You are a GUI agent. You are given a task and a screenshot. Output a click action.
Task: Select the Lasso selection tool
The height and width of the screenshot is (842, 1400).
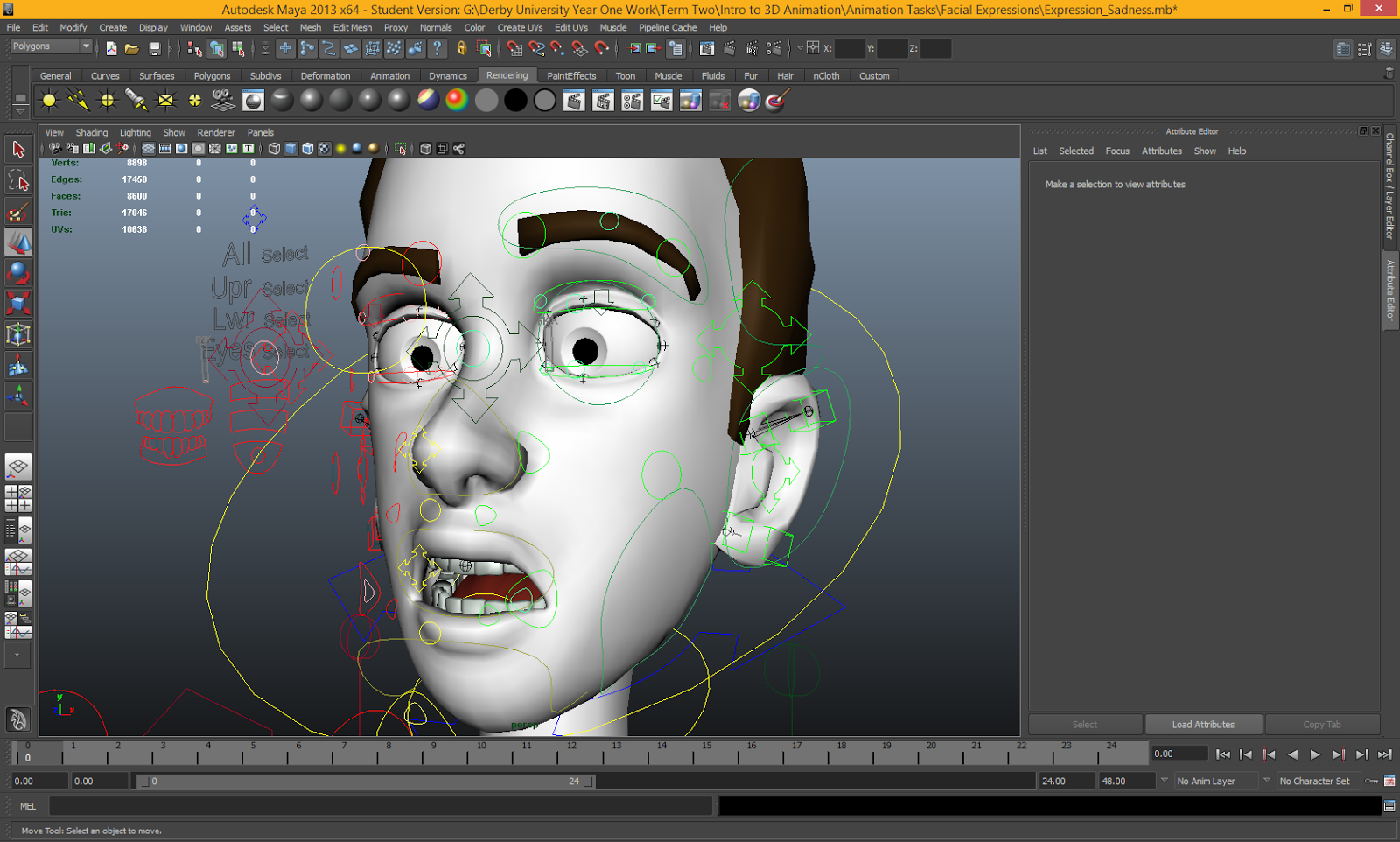click(x=17, y=180)
